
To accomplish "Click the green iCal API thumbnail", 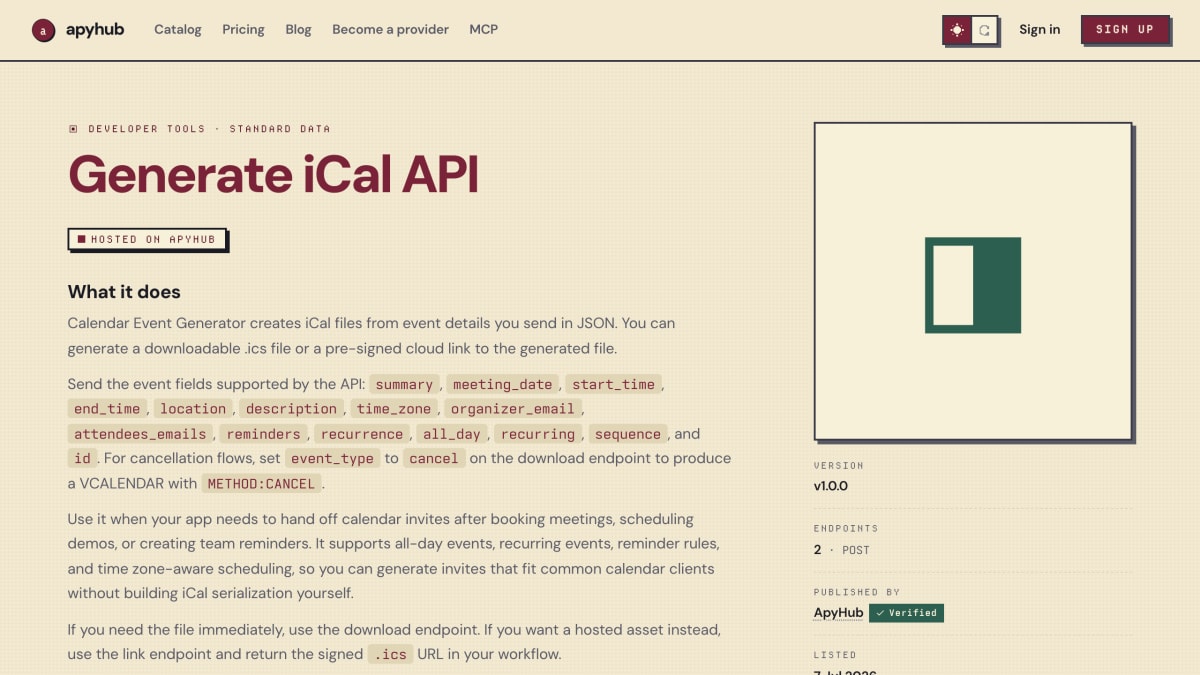I will [973, 285].
